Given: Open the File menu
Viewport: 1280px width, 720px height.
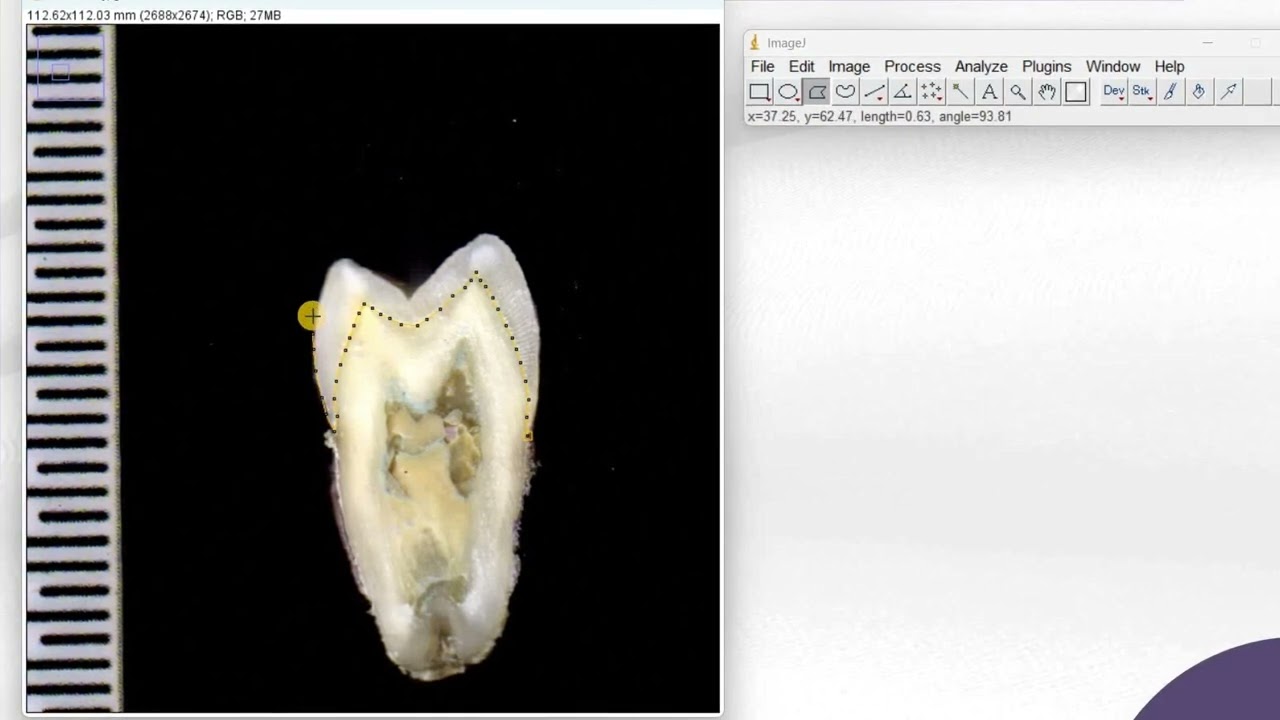Looking at the screenshot, I should click(762, 66).
